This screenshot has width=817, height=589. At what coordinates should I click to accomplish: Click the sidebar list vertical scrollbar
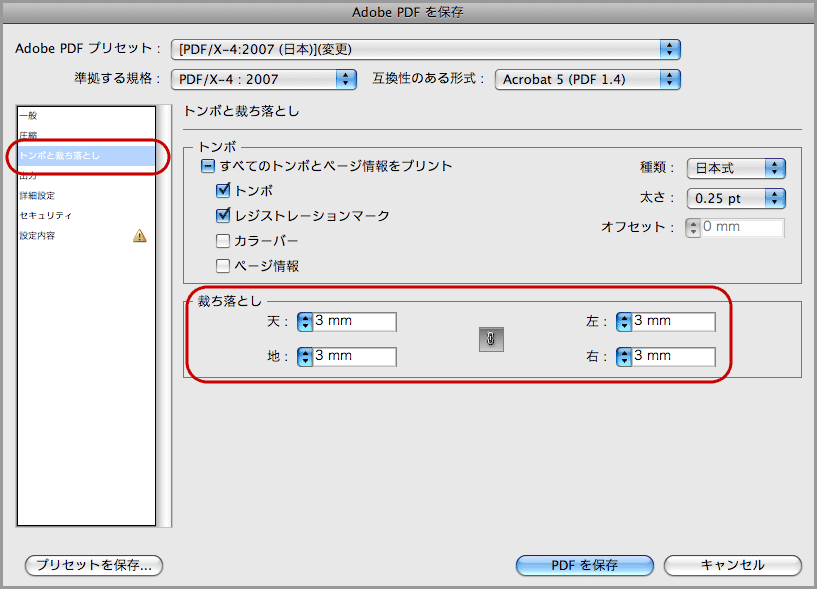tap(165, 316)
